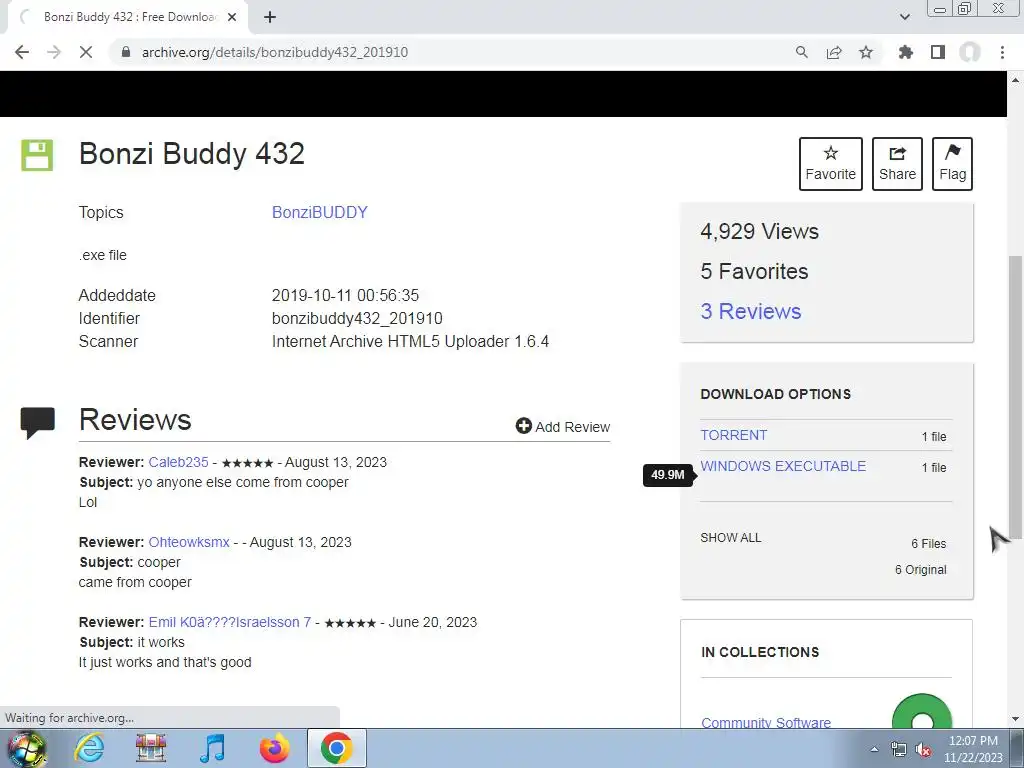Open the tab search chevron

[904, 17]
